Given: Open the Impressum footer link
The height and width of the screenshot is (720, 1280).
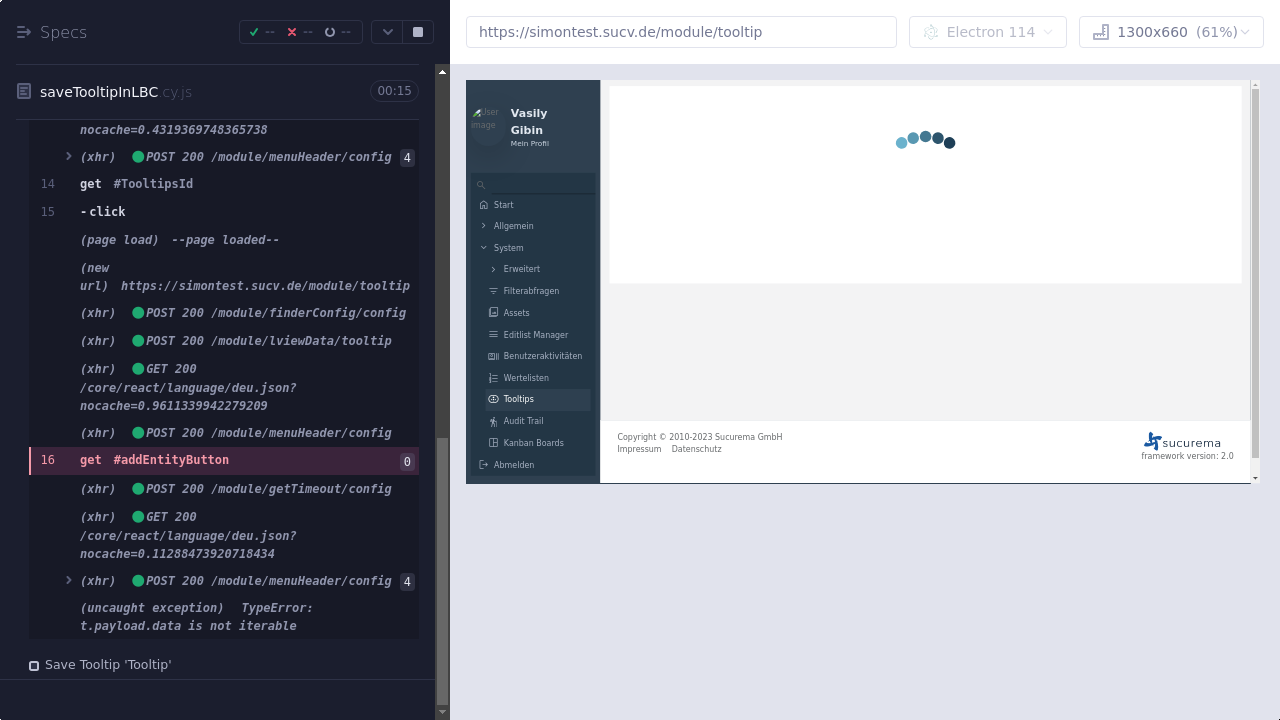Looking at the screenshot, I should (639, 449).
